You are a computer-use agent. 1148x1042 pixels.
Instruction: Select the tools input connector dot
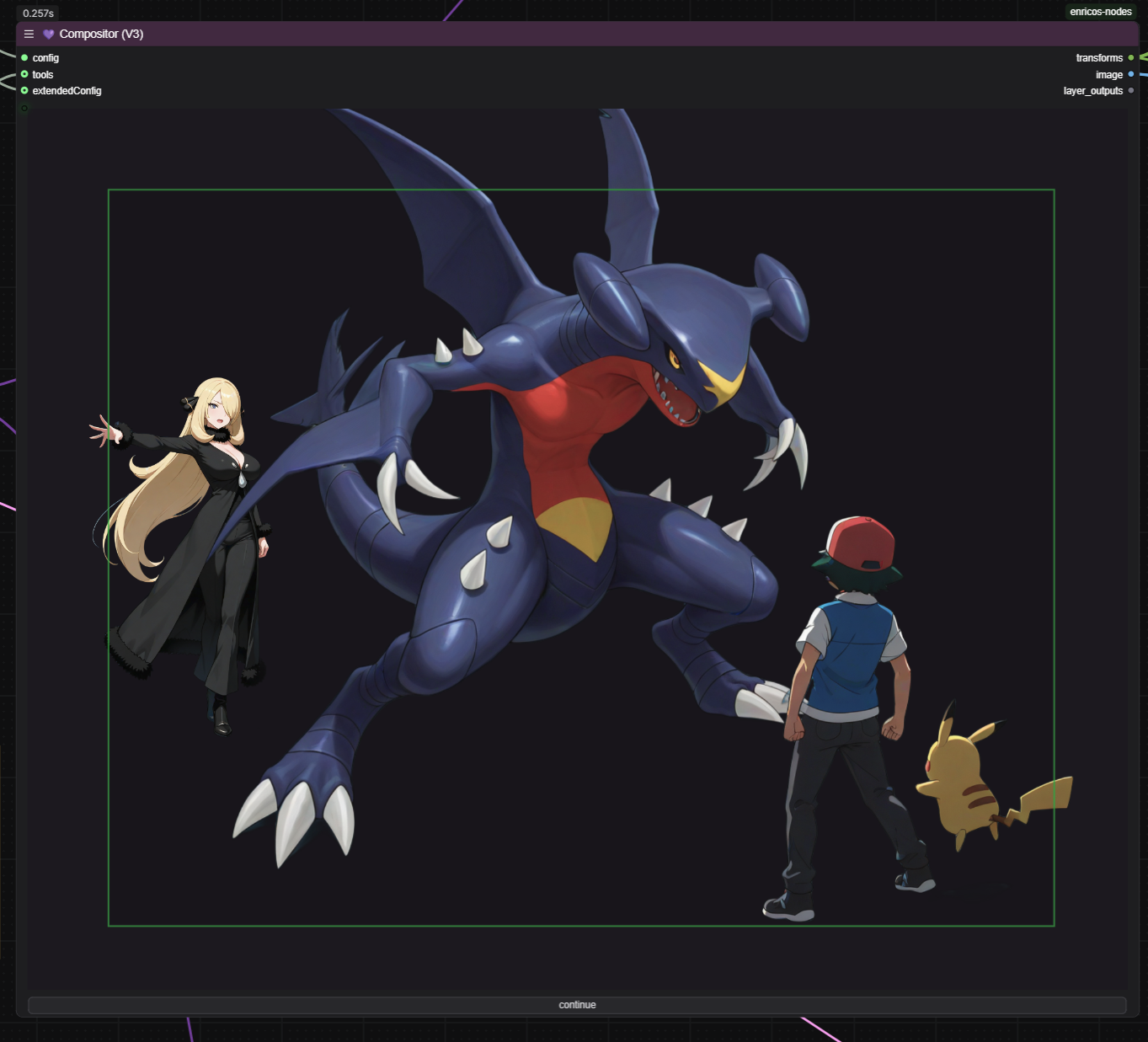[x=24, y=74]
